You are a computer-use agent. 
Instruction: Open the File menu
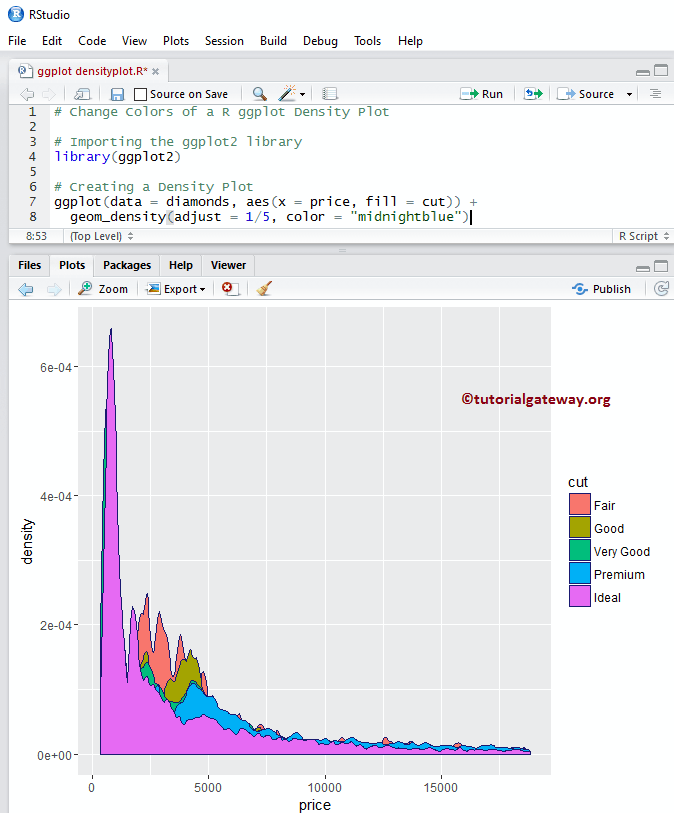[x=17, y=41]
